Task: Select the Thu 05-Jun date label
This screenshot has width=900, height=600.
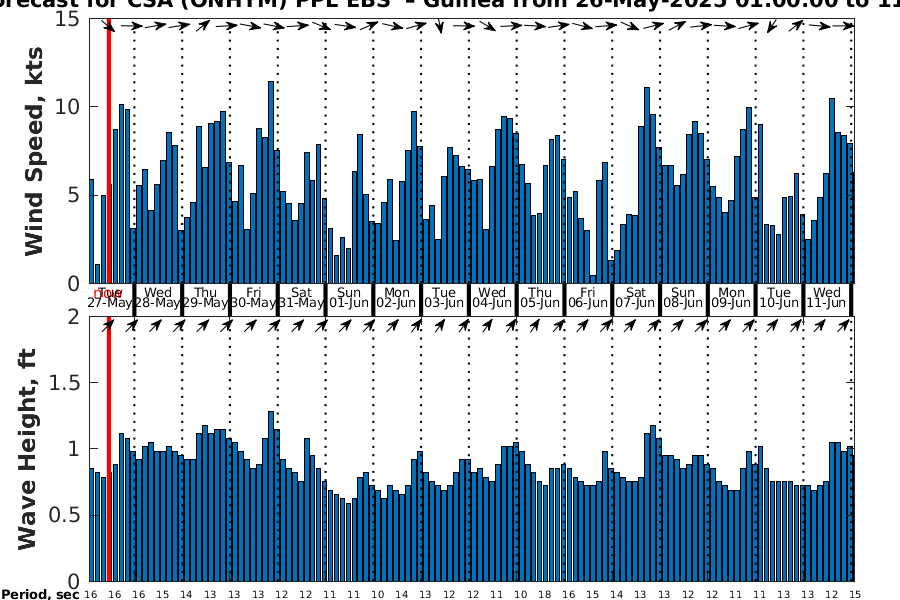Action: pos(540,297)
